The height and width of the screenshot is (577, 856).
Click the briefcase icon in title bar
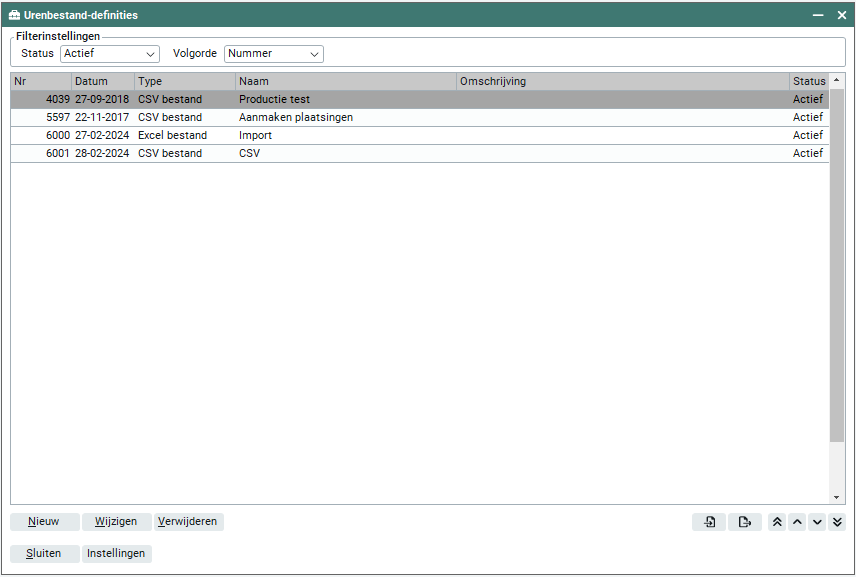[x=14, y=15]
